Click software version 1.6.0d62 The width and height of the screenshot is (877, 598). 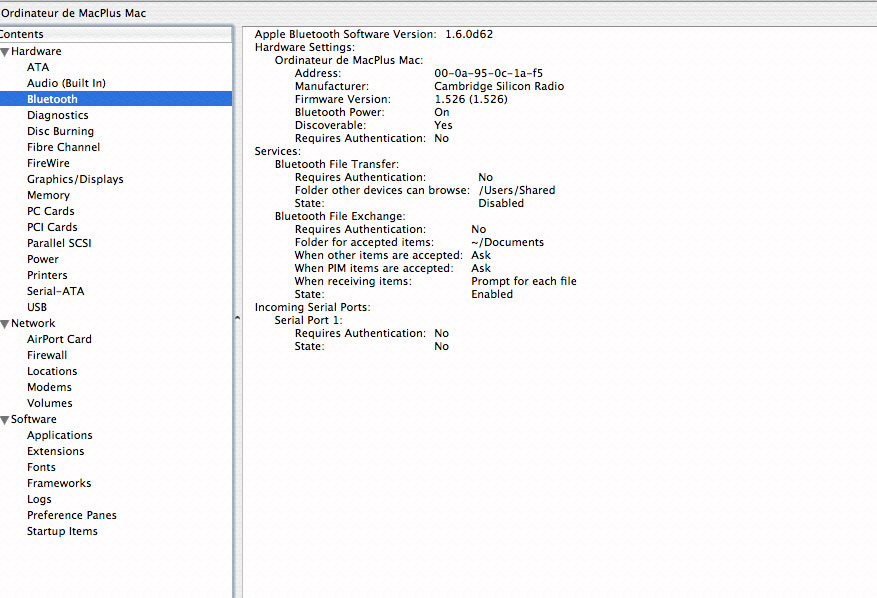click(x=469, y=34)
